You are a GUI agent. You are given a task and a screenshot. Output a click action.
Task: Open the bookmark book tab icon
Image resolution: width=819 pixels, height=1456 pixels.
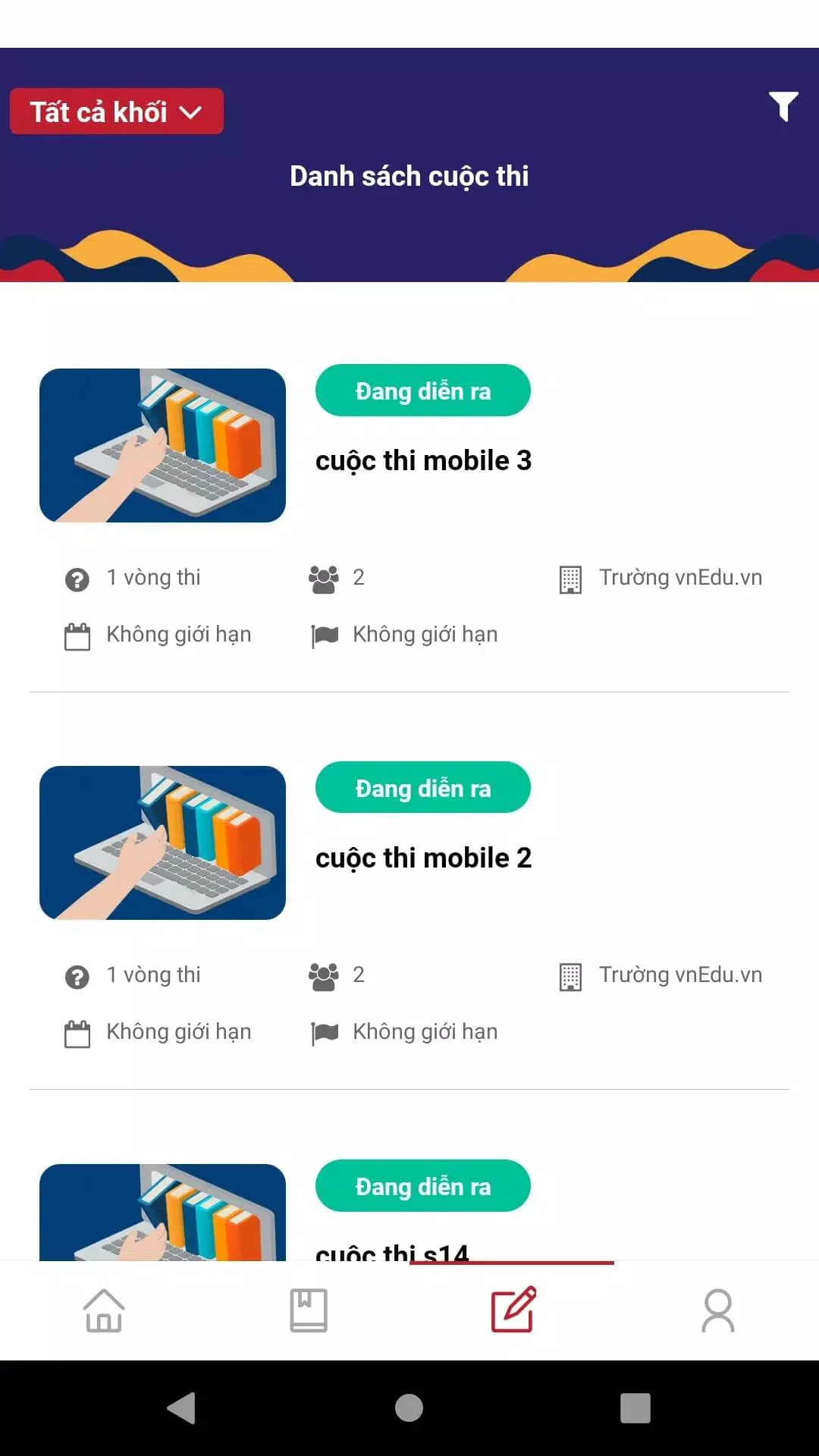point(309,1310)
